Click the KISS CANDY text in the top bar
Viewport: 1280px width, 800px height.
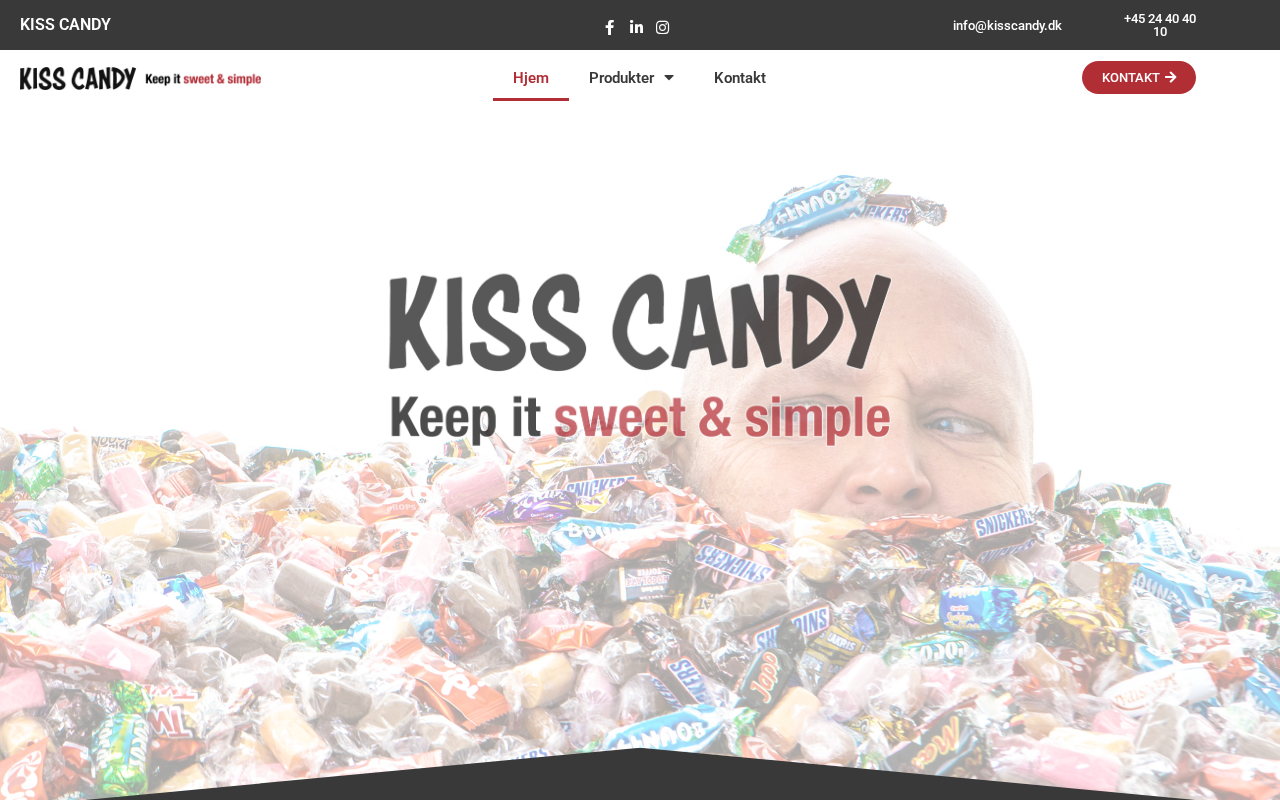[x=65, y=25]
